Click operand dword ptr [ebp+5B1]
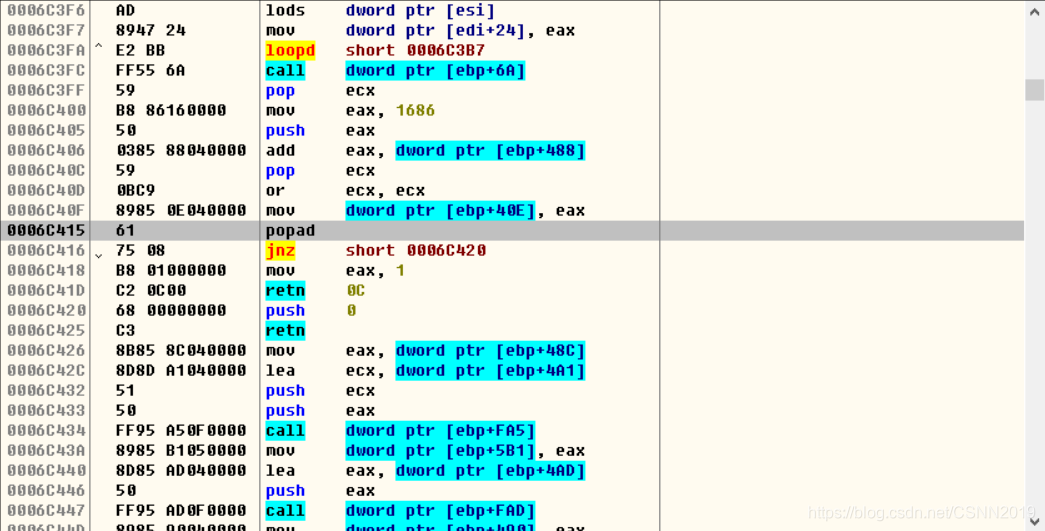This screenshot has height=531, width=1045. pyautogui.click(x=441, y=450)
